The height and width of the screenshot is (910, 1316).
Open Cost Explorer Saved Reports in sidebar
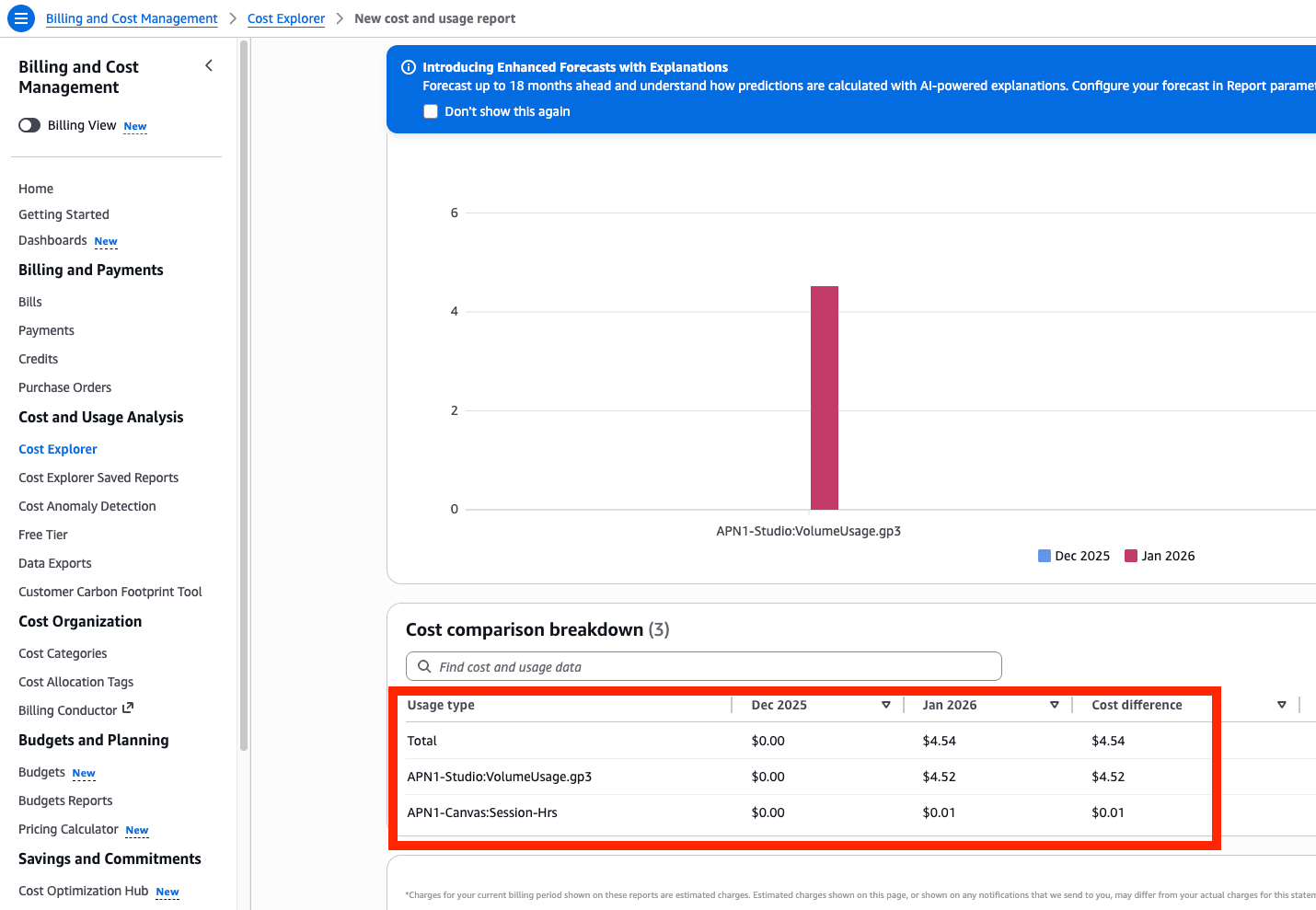98,478
